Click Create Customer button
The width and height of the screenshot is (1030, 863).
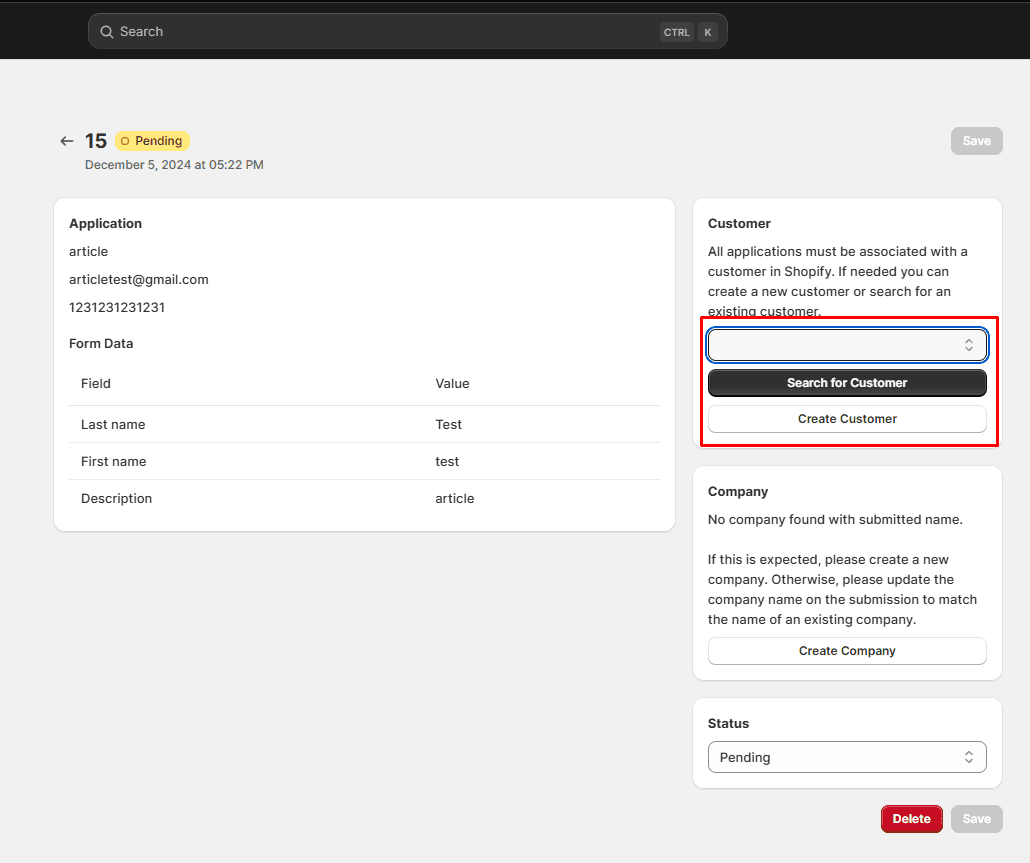(847, 419)
